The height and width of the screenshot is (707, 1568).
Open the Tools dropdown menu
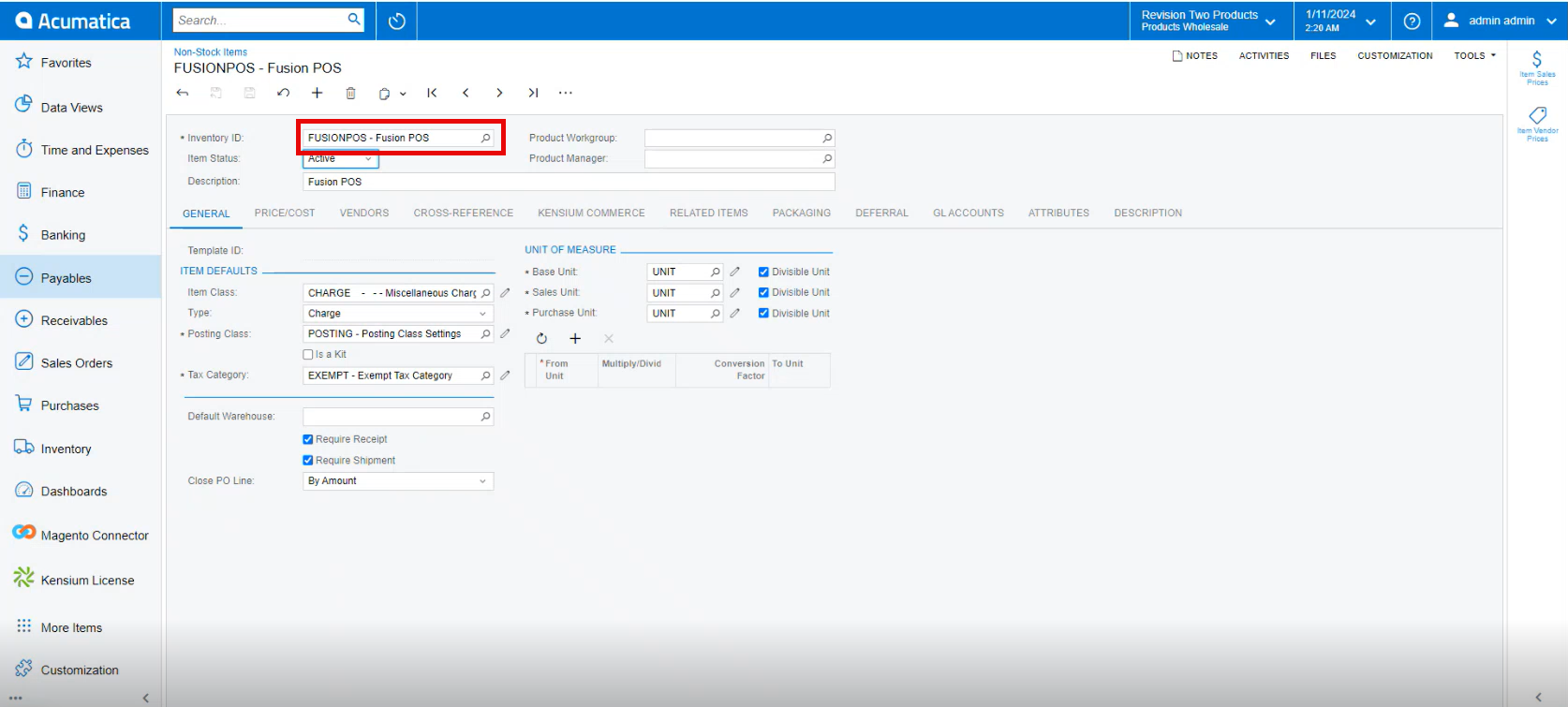(x=1475, y=56)
